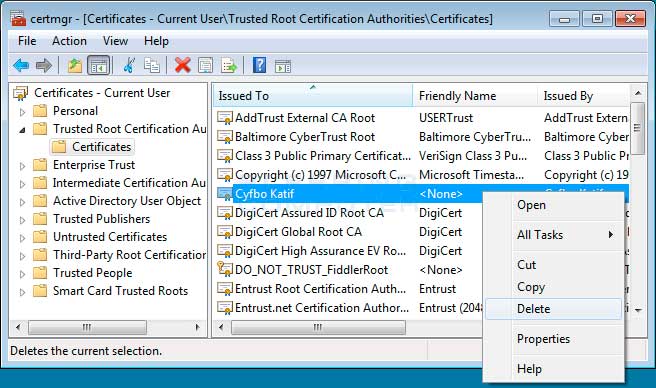Collapse the Trusted Root Certification Authorities node
Screen dimensions: 656x388
(23, 130)
